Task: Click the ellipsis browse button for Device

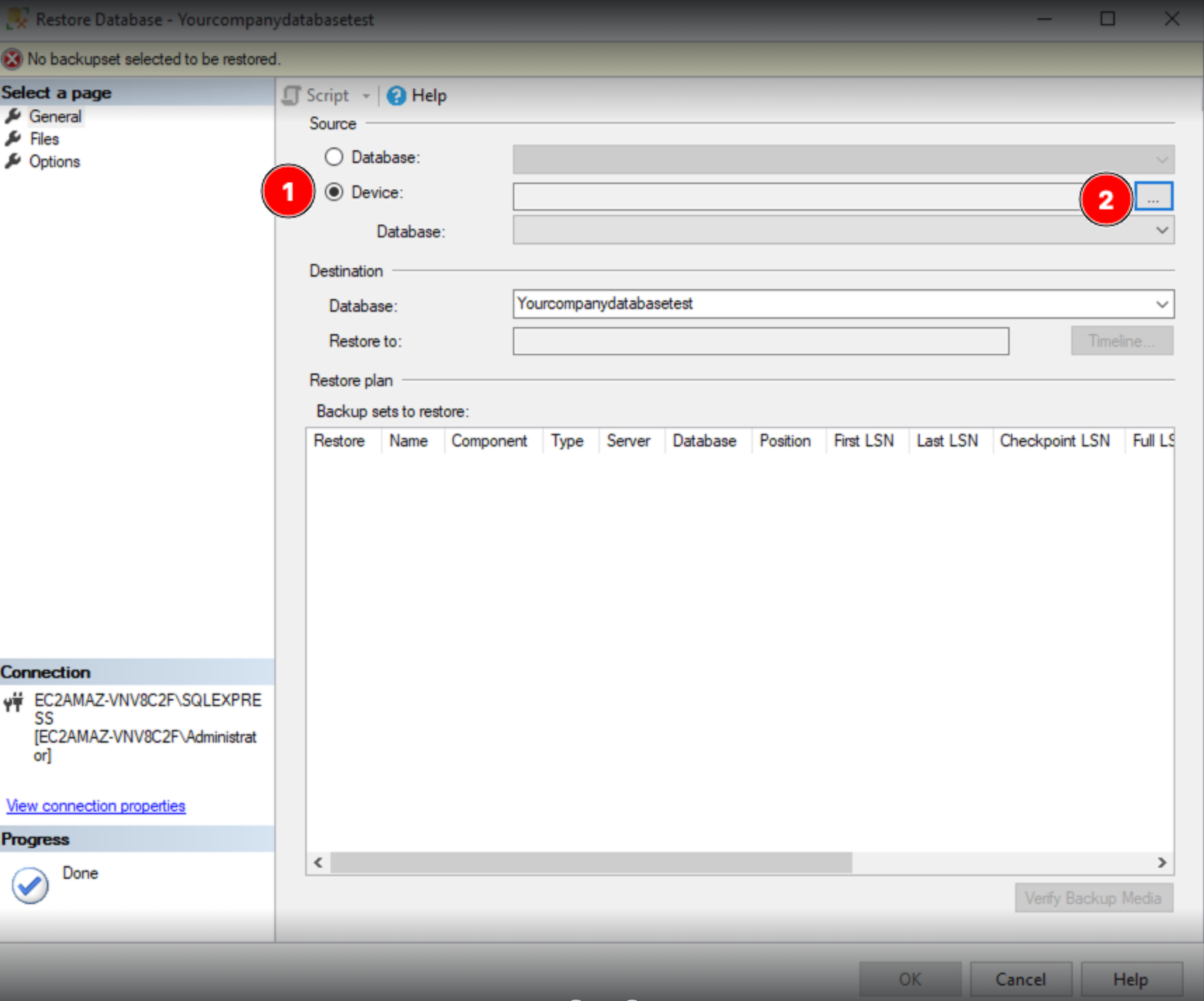Action: point(1153,197)
